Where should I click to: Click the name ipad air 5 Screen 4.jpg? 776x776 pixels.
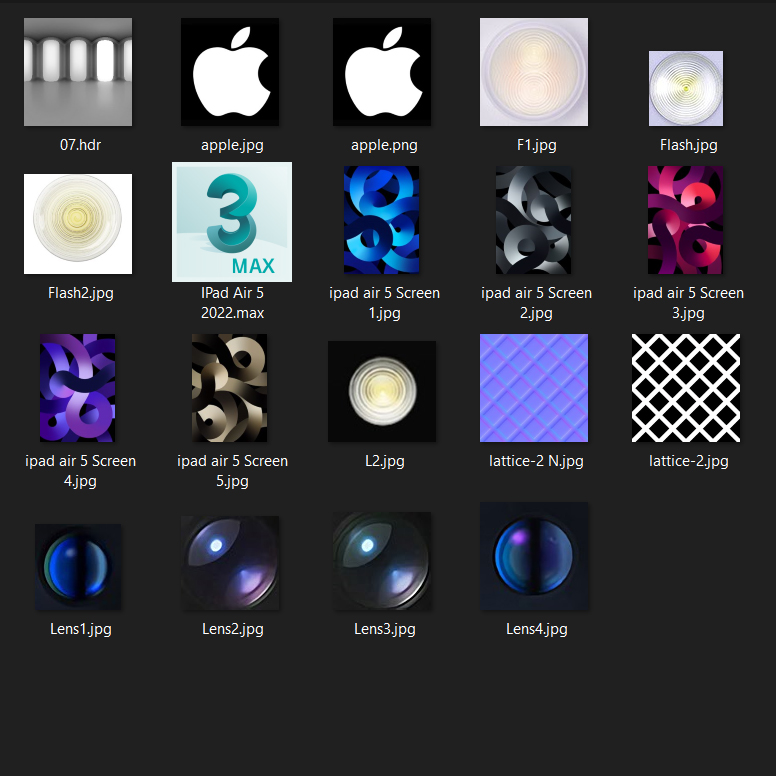coord(80,471)
